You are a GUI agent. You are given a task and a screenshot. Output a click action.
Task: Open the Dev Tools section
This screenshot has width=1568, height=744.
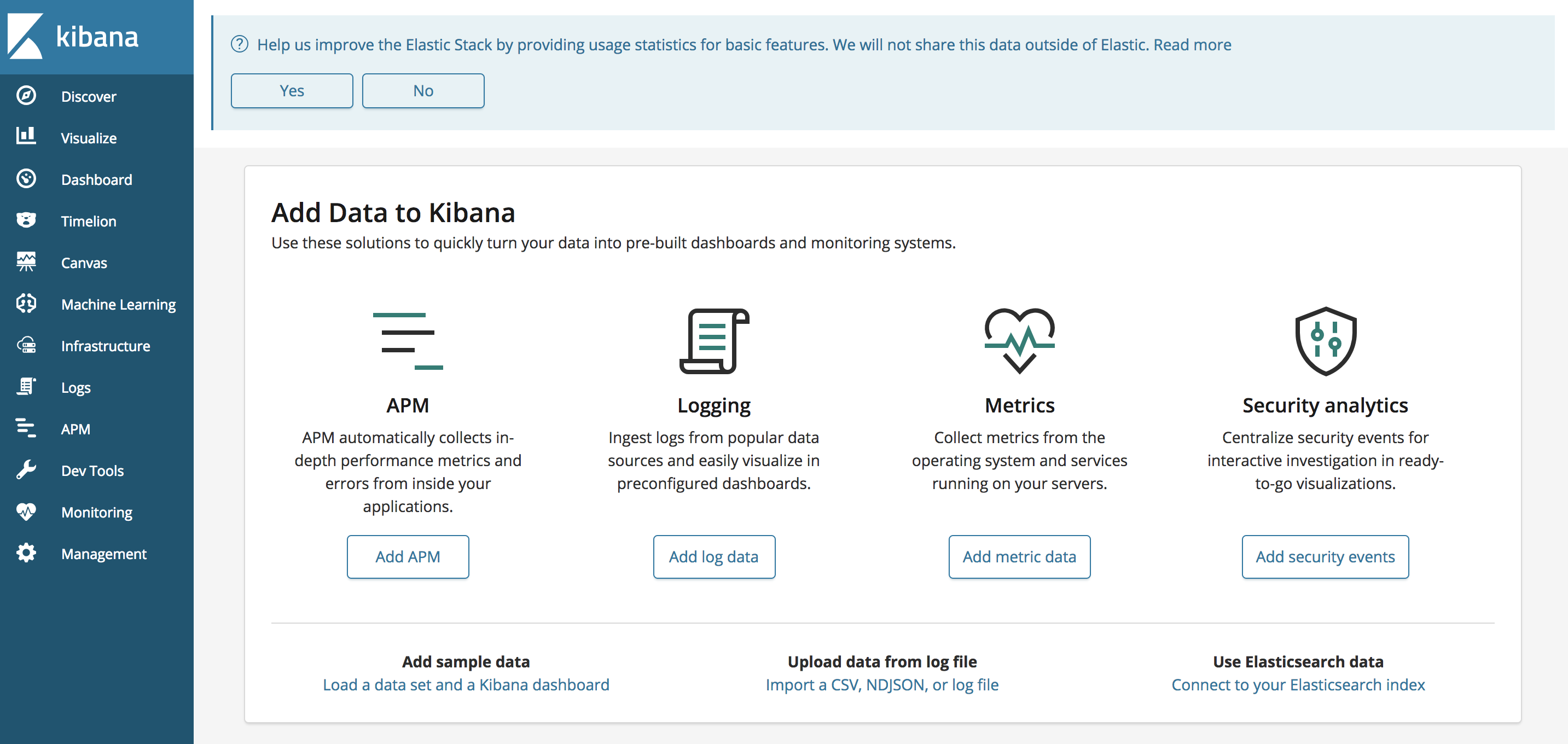coord(91,470)
